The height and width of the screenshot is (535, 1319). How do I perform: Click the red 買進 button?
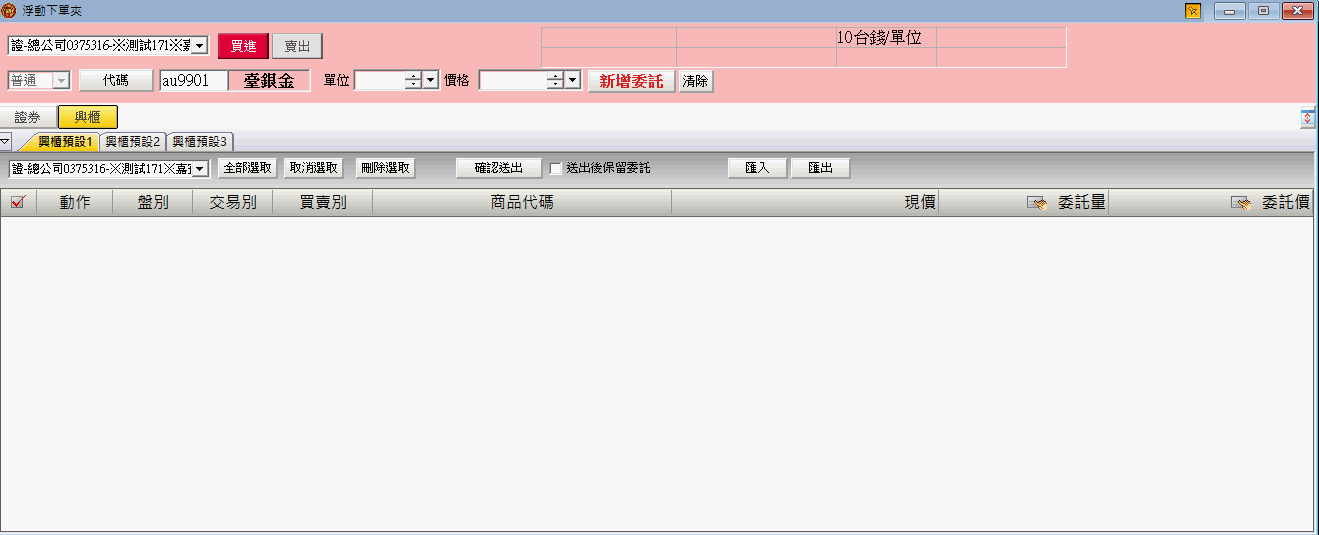(x=244, y=46)
